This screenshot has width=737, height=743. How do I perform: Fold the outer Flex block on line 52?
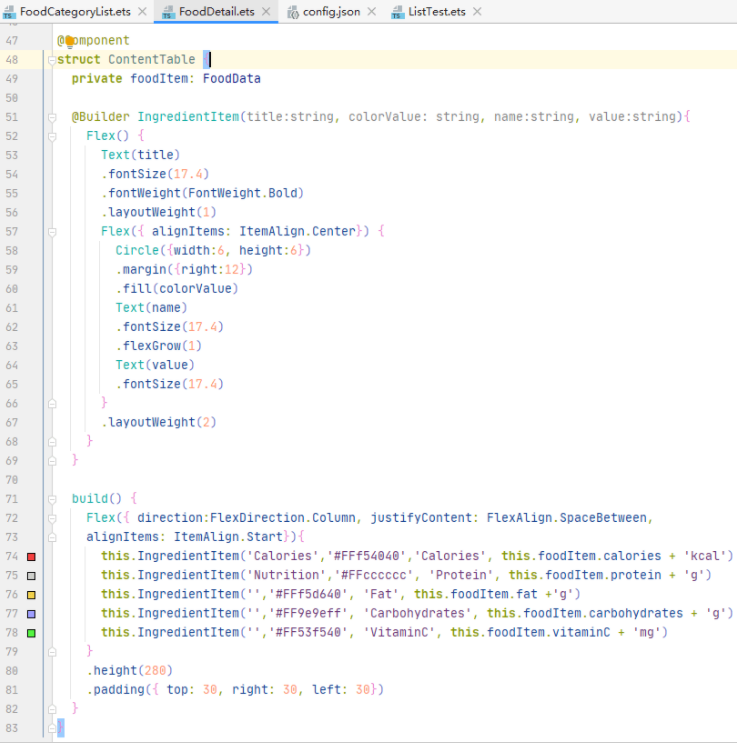click(x=51, y=136)
